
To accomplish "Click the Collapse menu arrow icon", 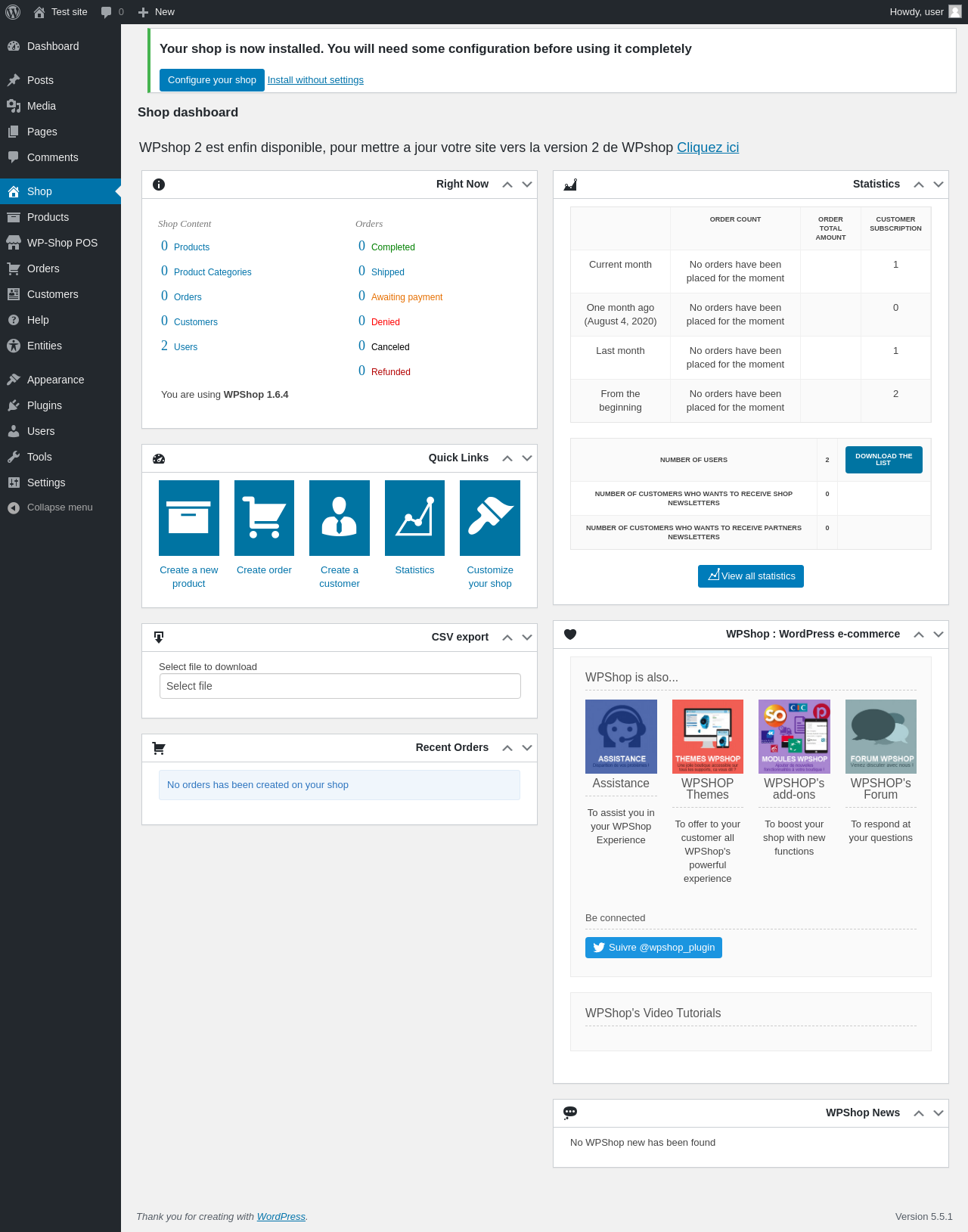I will tap(14, 507).
